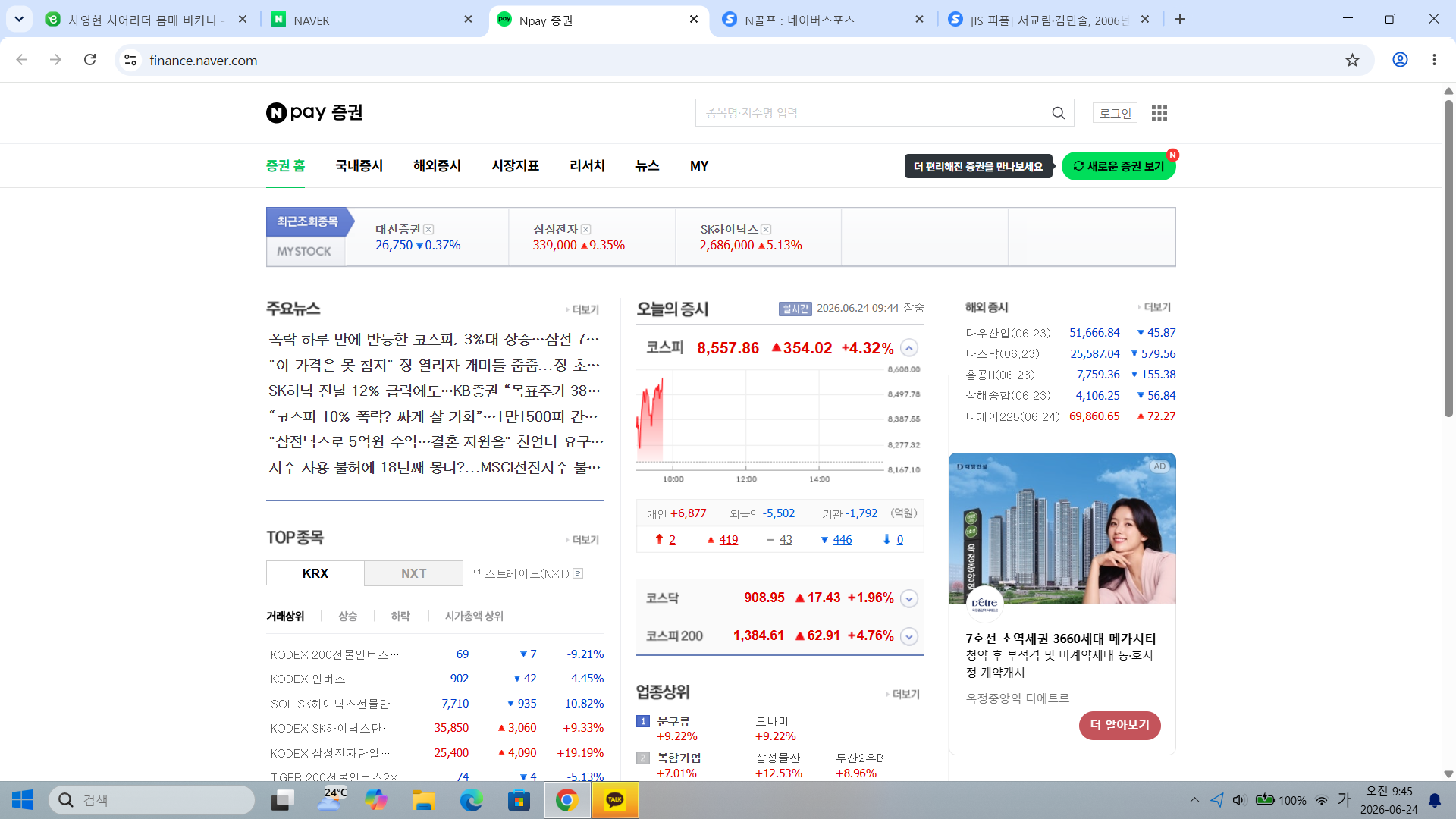Bookmark this page with the star icon

(1352, 60)
